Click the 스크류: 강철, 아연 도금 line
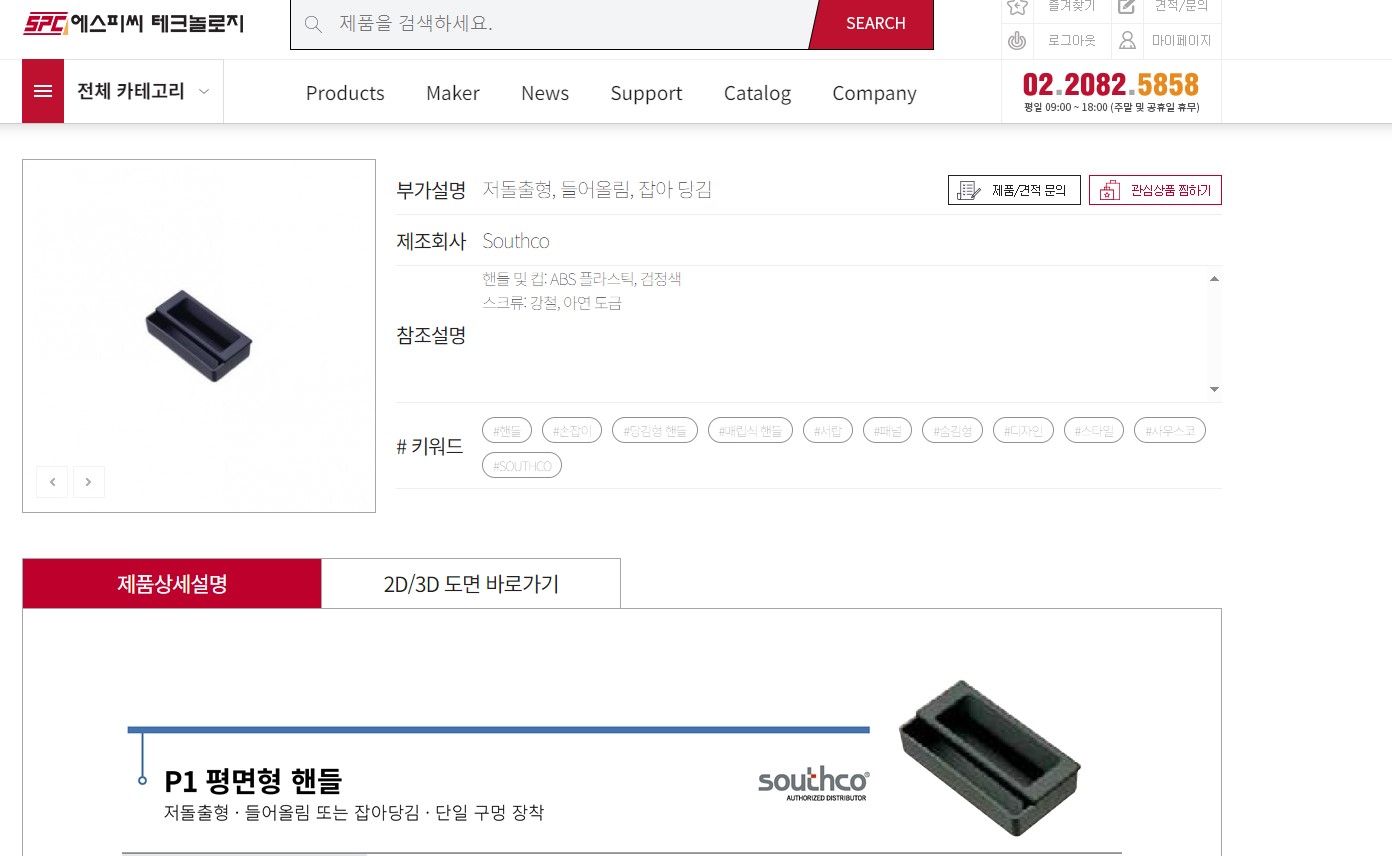 coord(552,303)
